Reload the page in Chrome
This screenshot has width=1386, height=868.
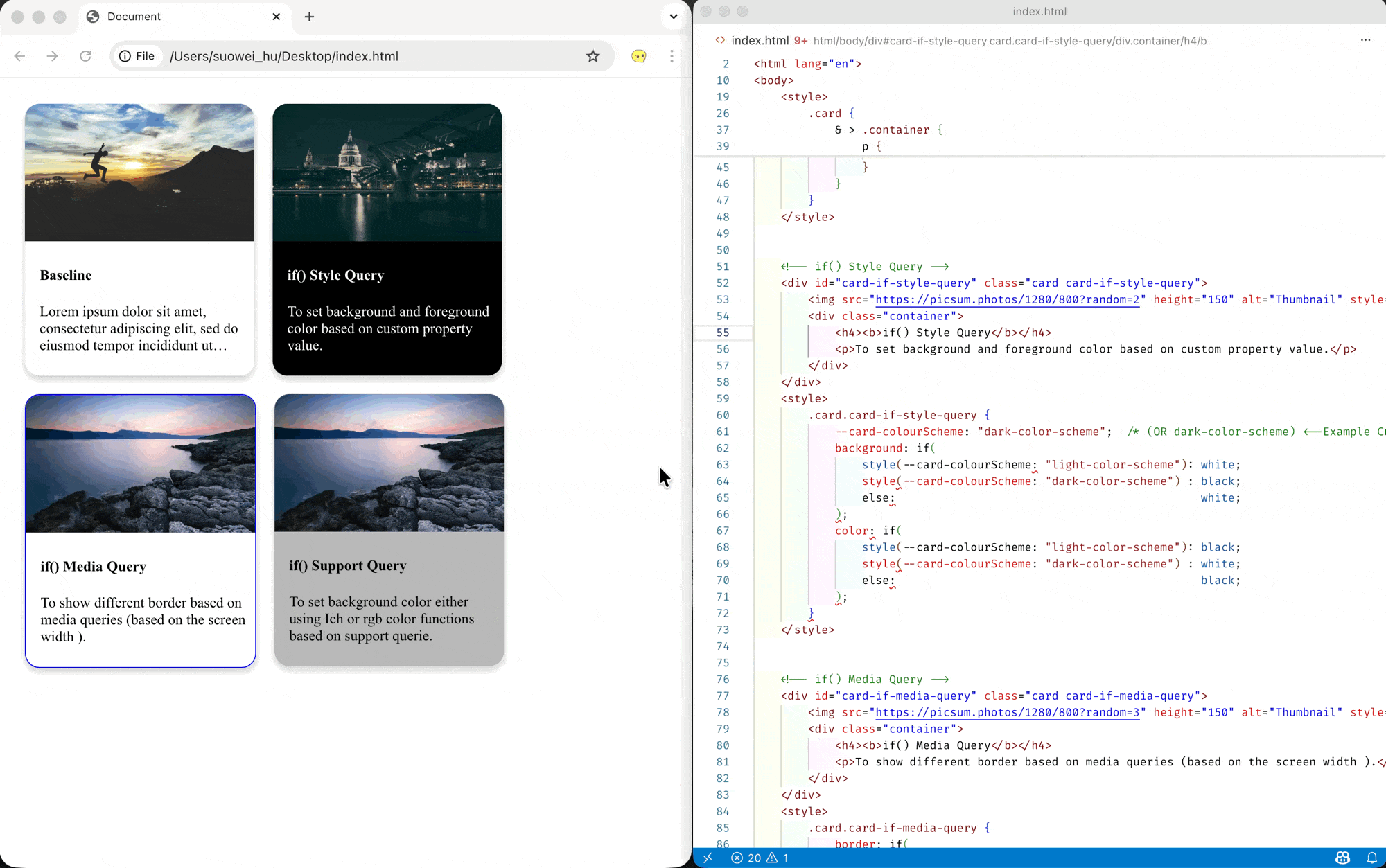point(85,56)
